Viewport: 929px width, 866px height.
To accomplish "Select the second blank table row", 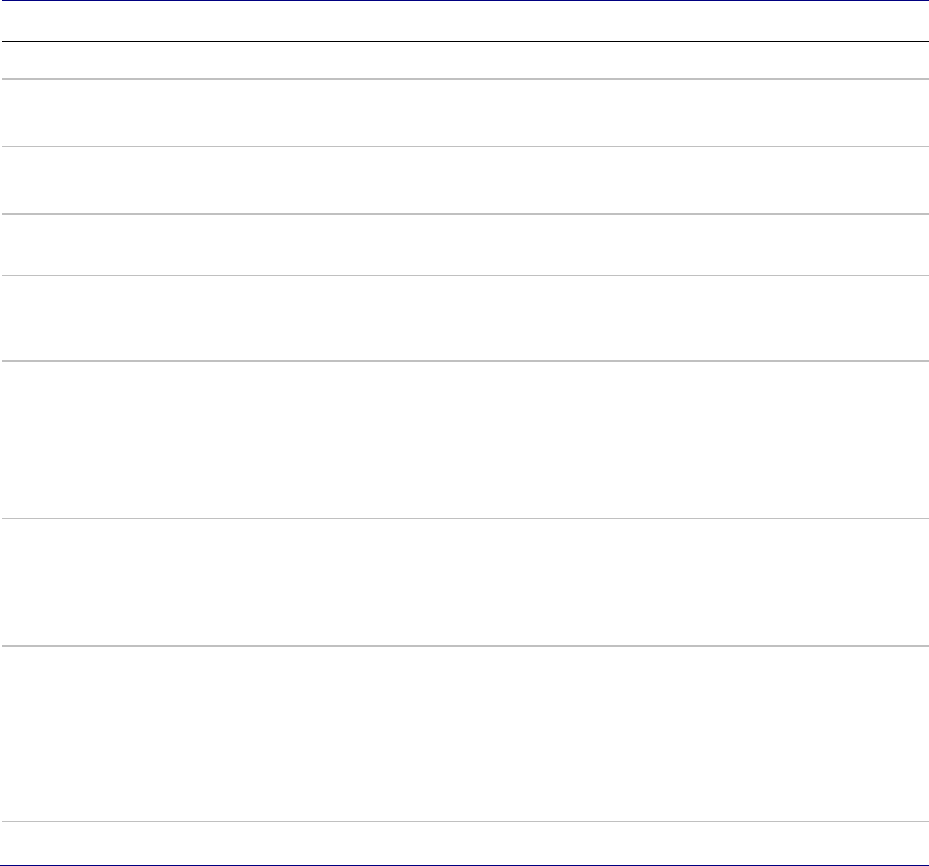I will 464,113.
